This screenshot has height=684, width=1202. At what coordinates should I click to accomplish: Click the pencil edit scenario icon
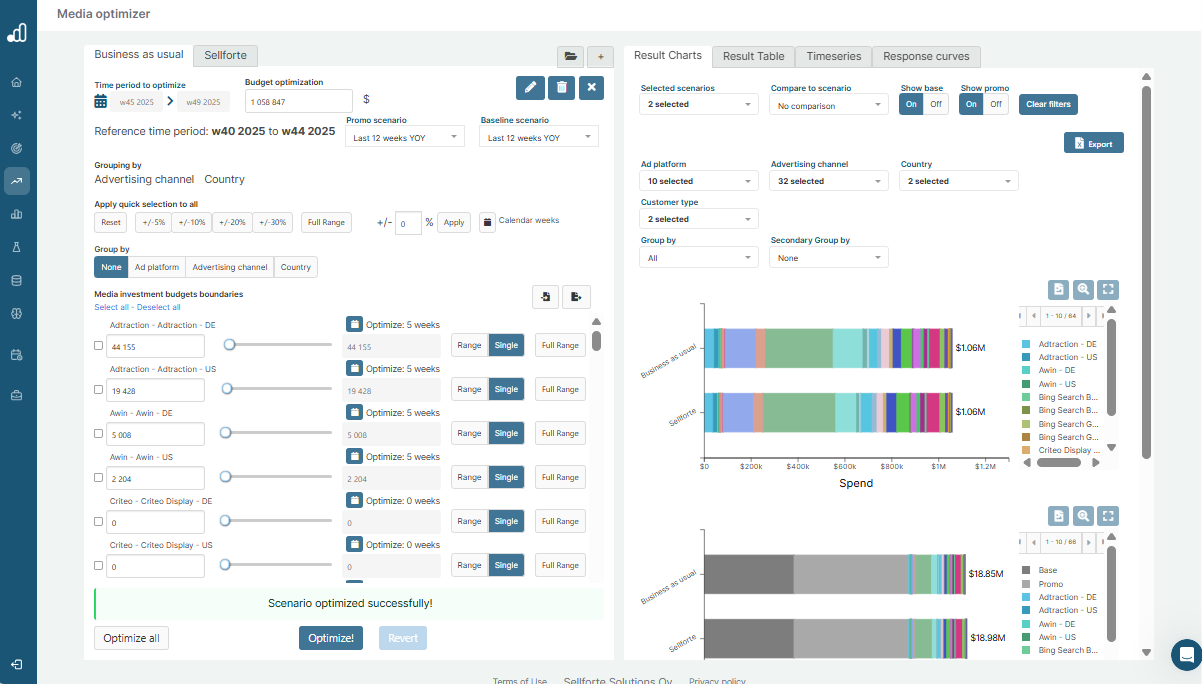[530, 88]
